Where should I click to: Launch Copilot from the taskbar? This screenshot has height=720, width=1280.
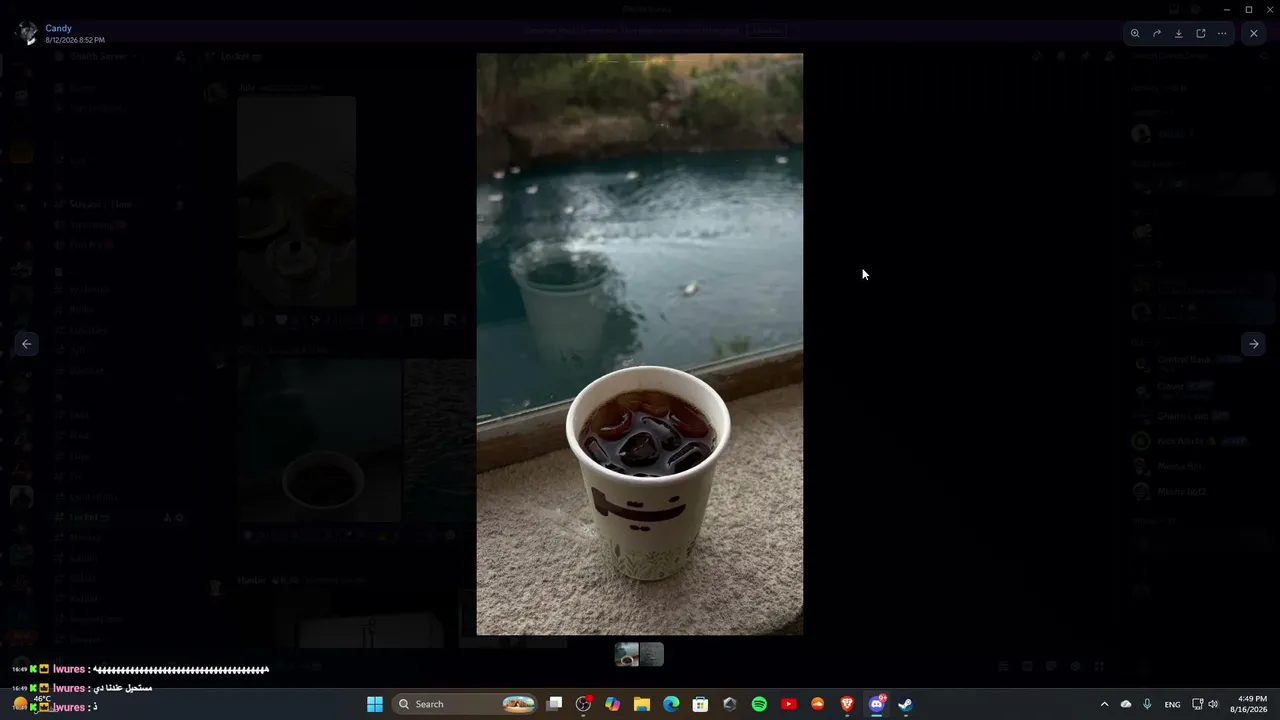point(613,704)
